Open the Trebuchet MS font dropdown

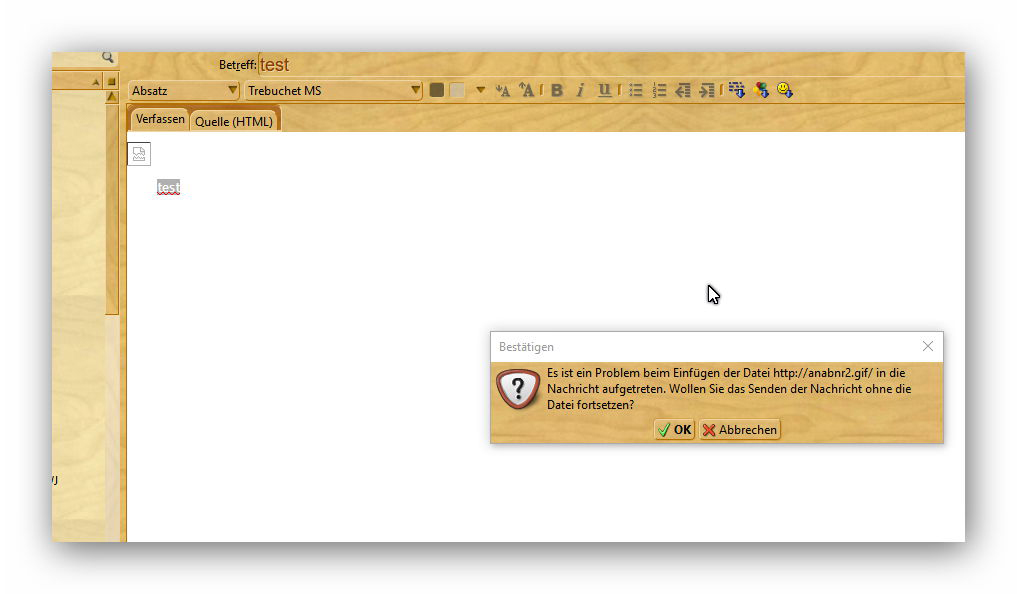coord(333,91)
